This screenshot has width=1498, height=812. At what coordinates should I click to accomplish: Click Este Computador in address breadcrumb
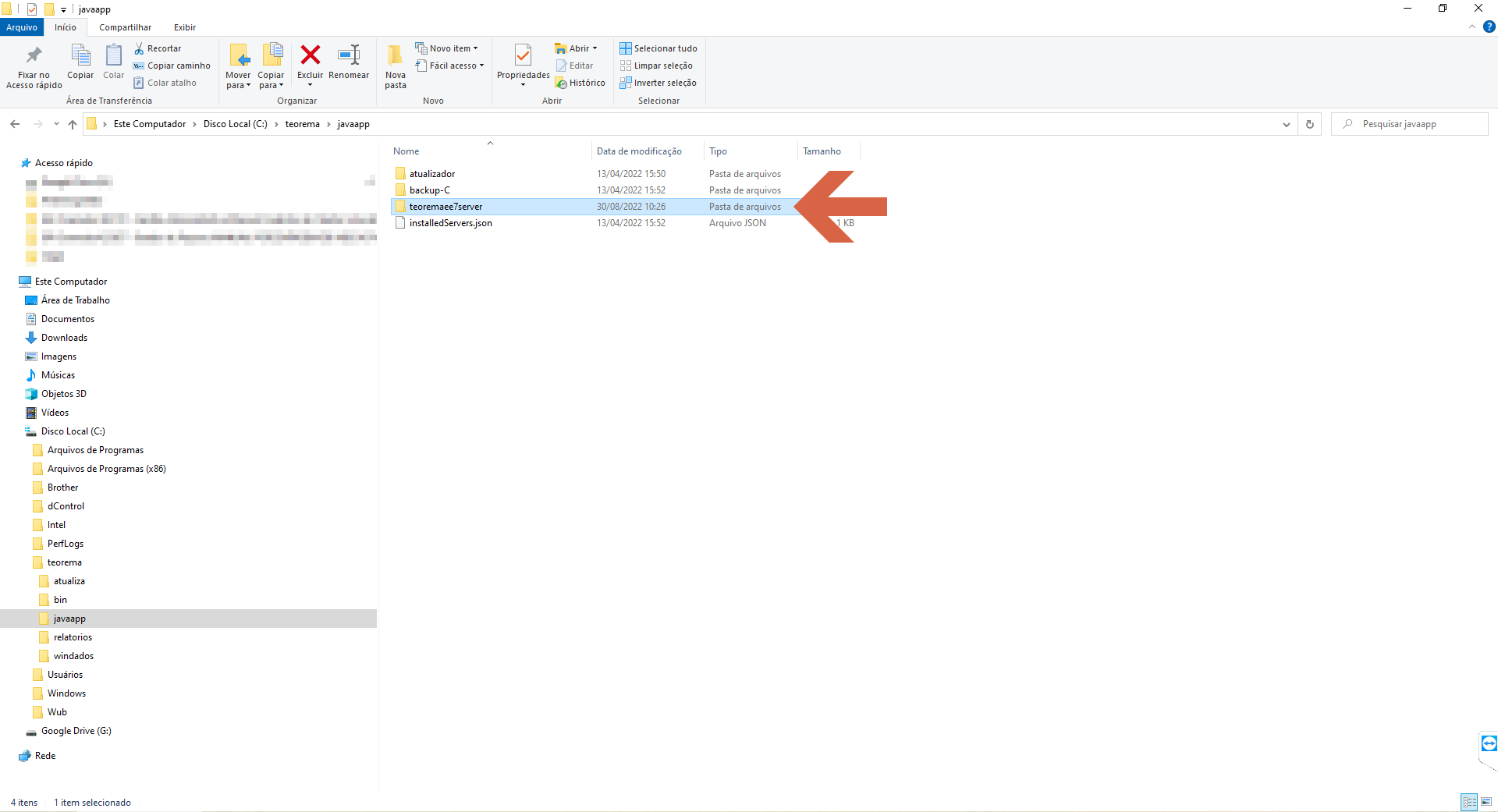[x=150, y=124]
